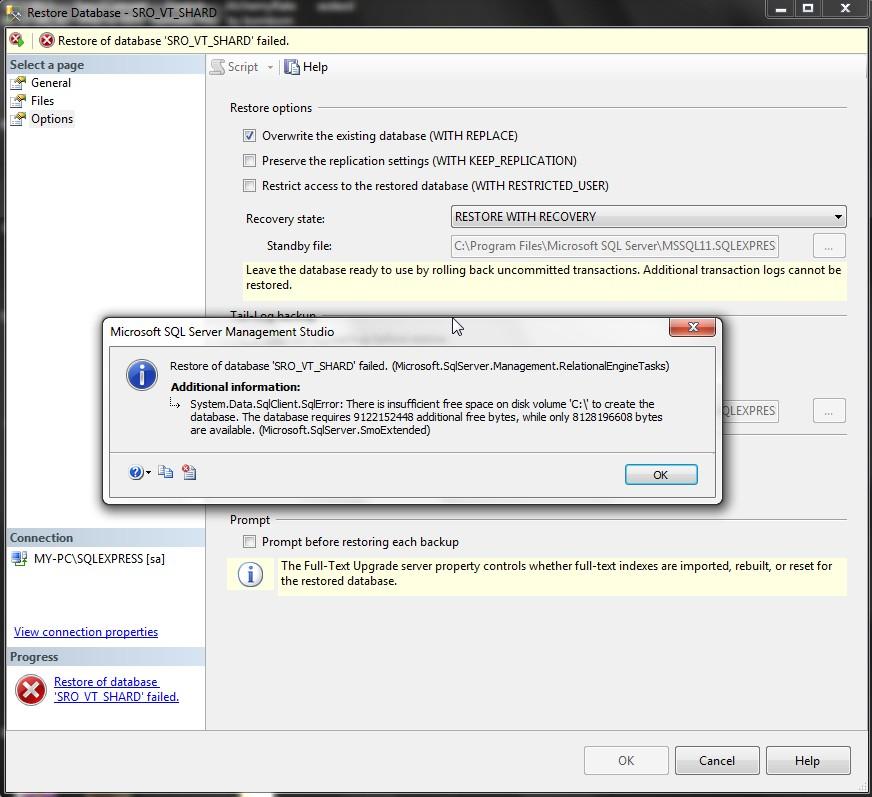Click the red error icon in Progress
This screenshot has height=797, width=872.
(31, 690)
